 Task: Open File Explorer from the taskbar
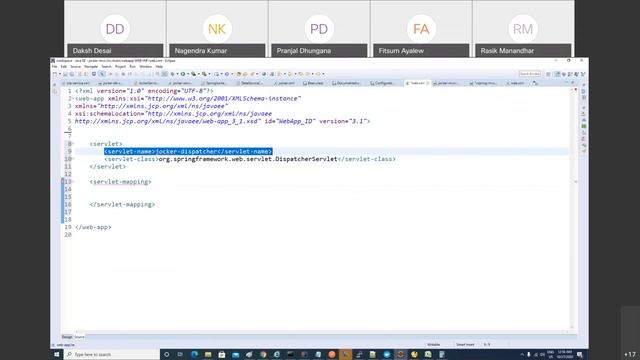pyautogui.click(x=208, y=354)
